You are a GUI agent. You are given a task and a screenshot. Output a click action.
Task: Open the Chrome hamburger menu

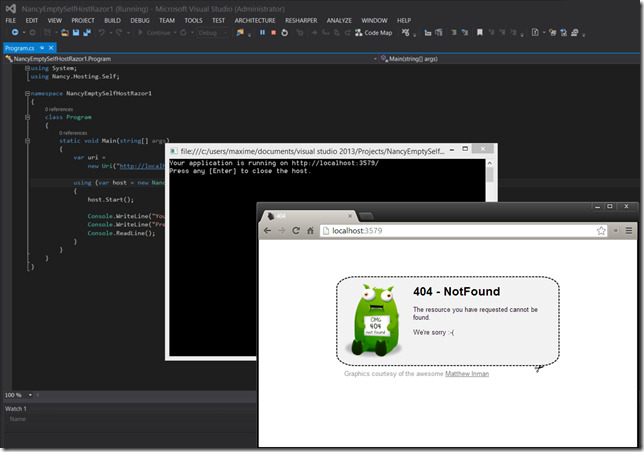[x=628, y=231]
